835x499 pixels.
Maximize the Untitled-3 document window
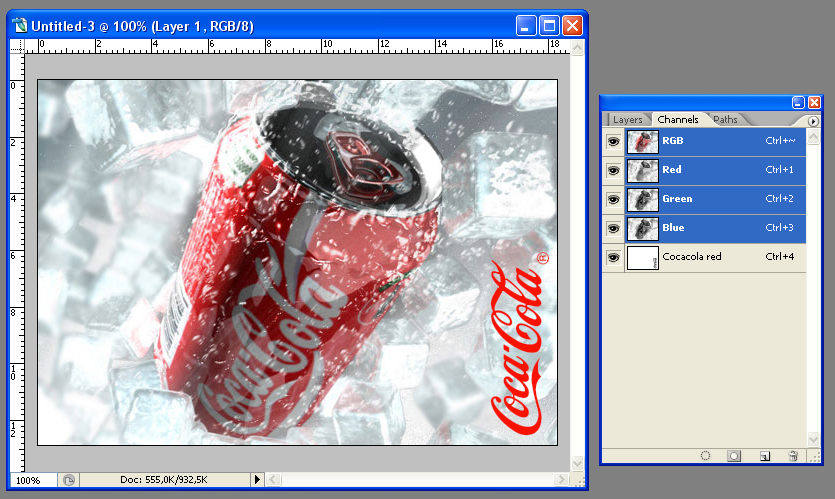click(x=549, y=26)
